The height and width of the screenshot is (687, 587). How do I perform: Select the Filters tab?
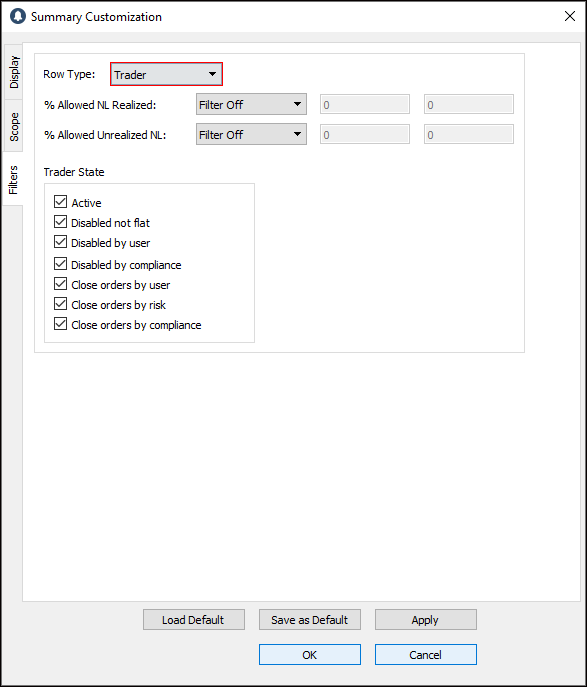point(13,179)
